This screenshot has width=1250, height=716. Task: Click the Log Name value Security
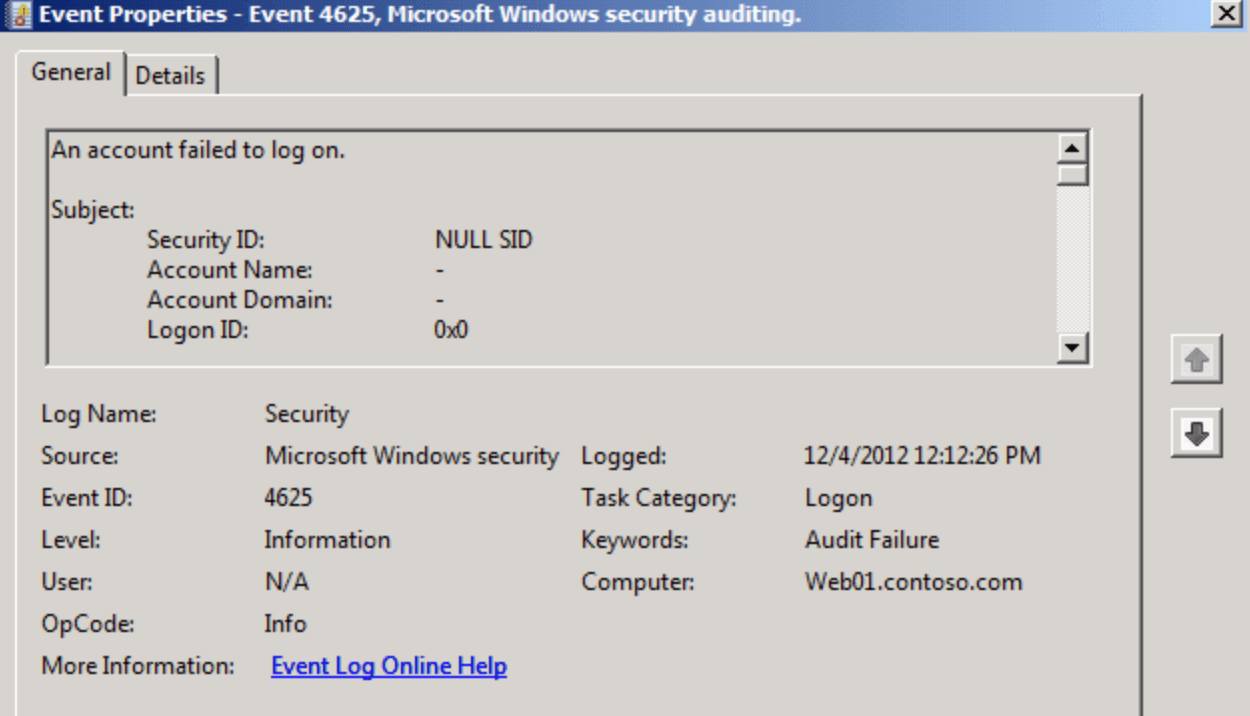coord(306,414)
